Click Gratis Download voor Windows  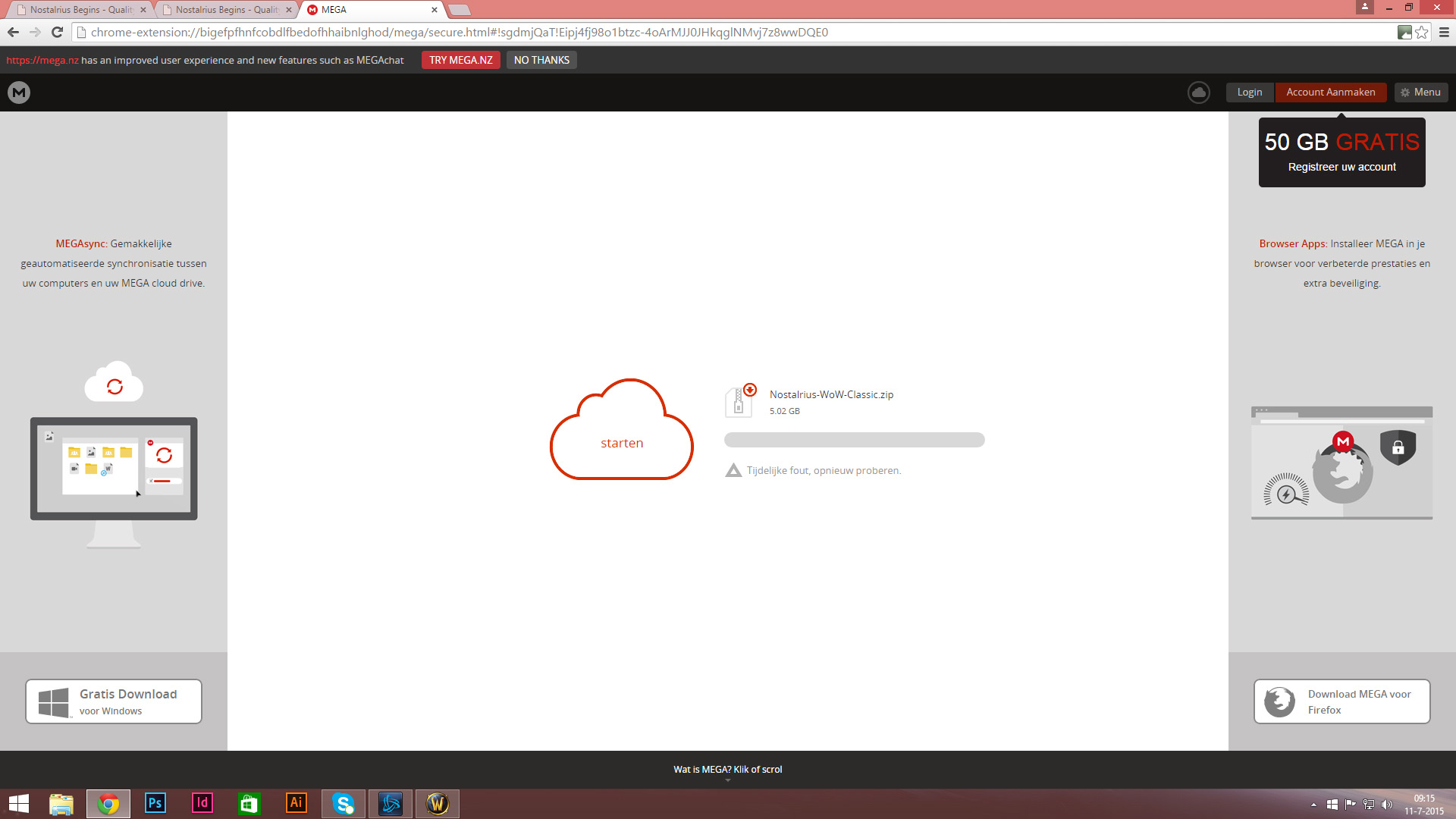114,701
